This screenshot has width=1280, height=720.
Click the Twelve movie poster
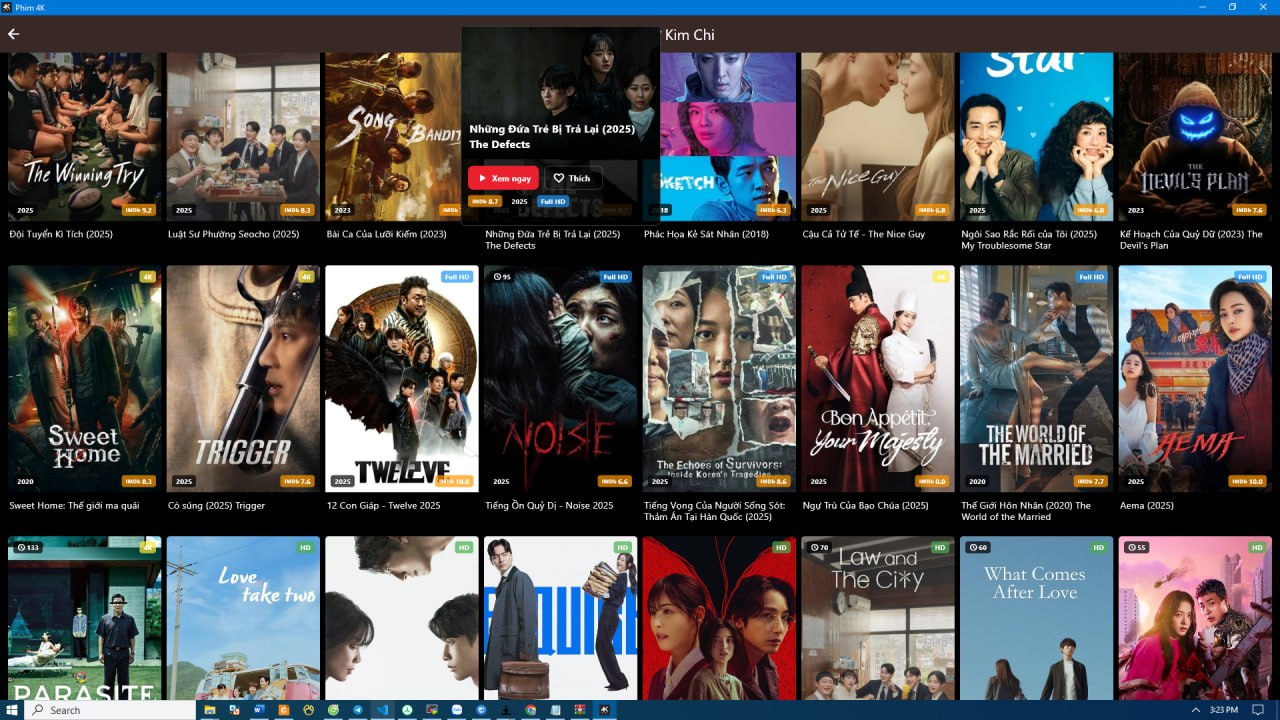401,378
